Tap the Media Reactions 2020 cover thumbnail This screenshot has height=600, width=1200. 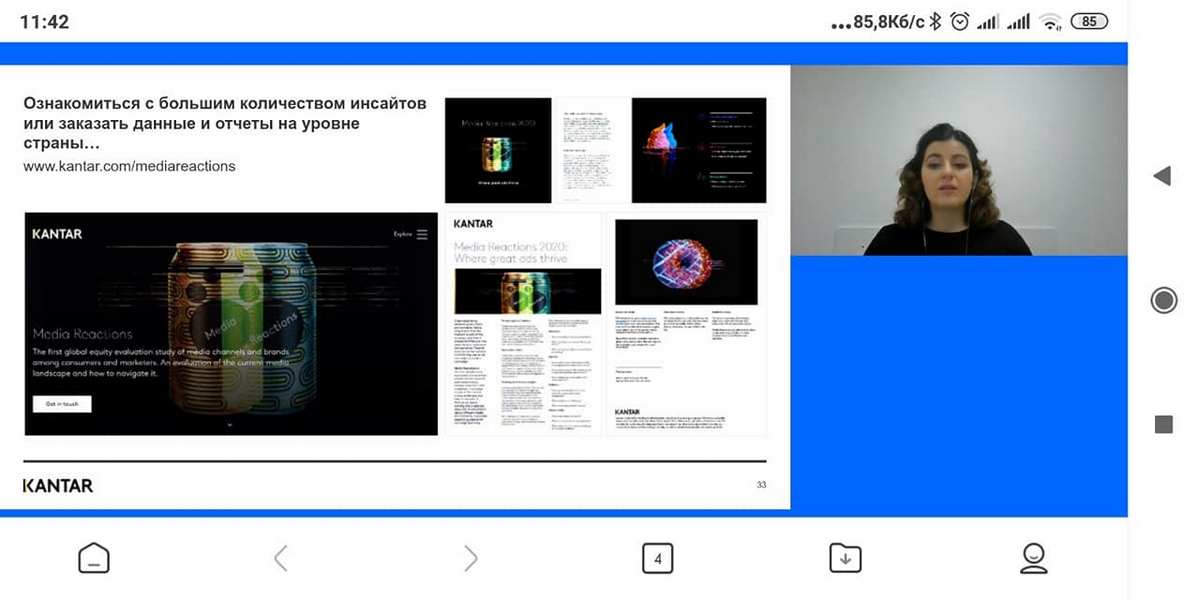498,150
